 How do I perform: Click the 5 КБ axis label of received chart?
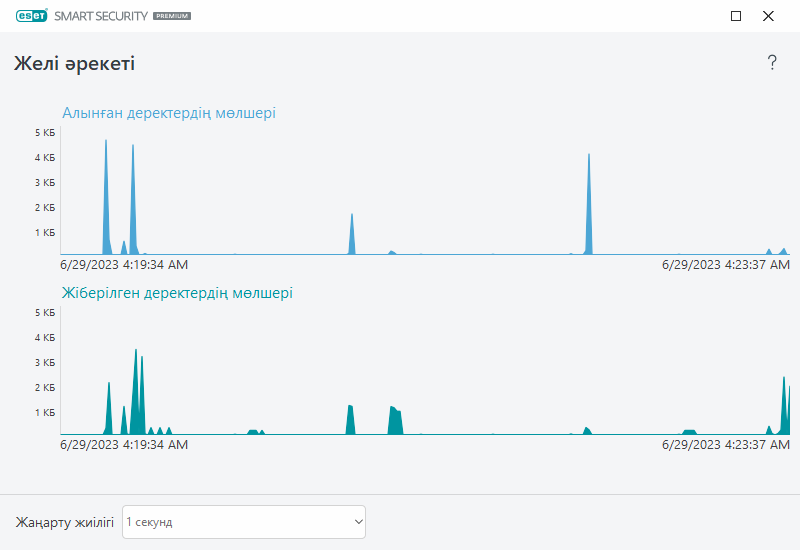pyautogui.click(x=45, y=133)
